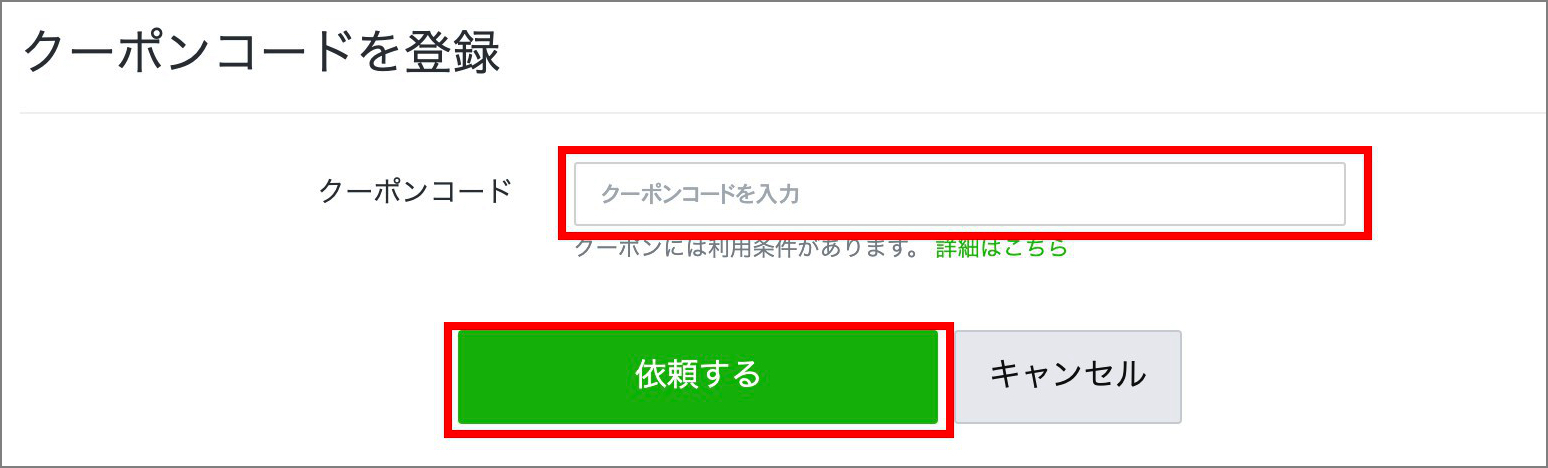Select the クーポンコードを登録 heading text
Viewport: 1548px width, 468px height.
click(x=261, y=53)
